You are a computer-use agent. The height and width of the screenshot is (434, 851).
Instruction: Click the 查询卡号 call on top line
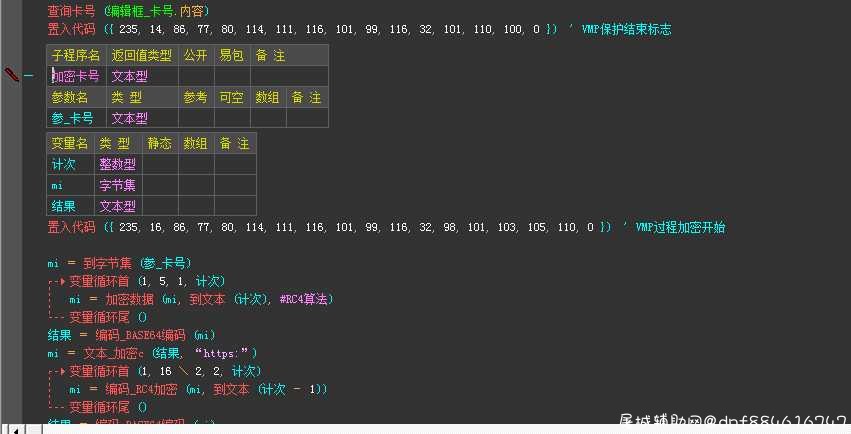[71, 11]
